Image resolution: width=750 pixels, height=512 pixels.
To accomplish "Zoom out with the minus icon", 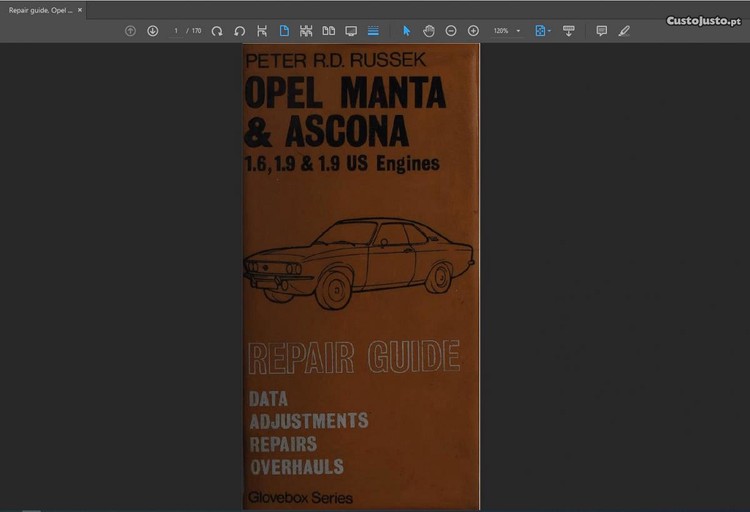I will (x=451, y=31).
